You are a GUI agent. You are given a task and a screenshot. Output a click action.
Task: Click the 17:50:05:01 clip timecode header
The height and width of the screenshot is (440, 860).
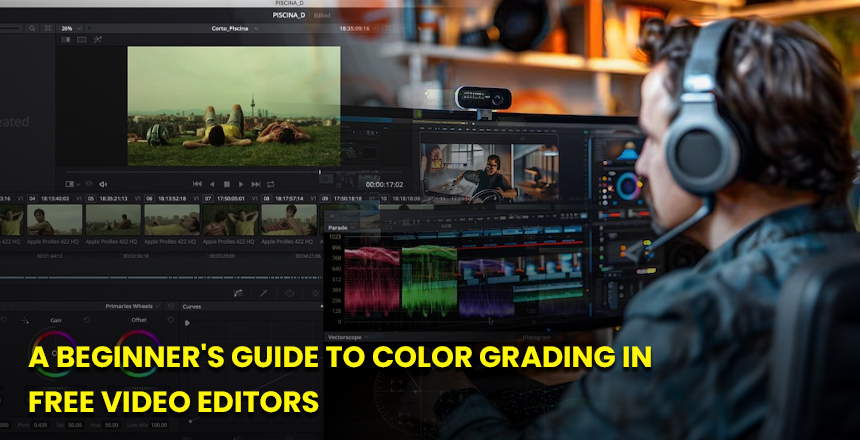coord(231,199)
